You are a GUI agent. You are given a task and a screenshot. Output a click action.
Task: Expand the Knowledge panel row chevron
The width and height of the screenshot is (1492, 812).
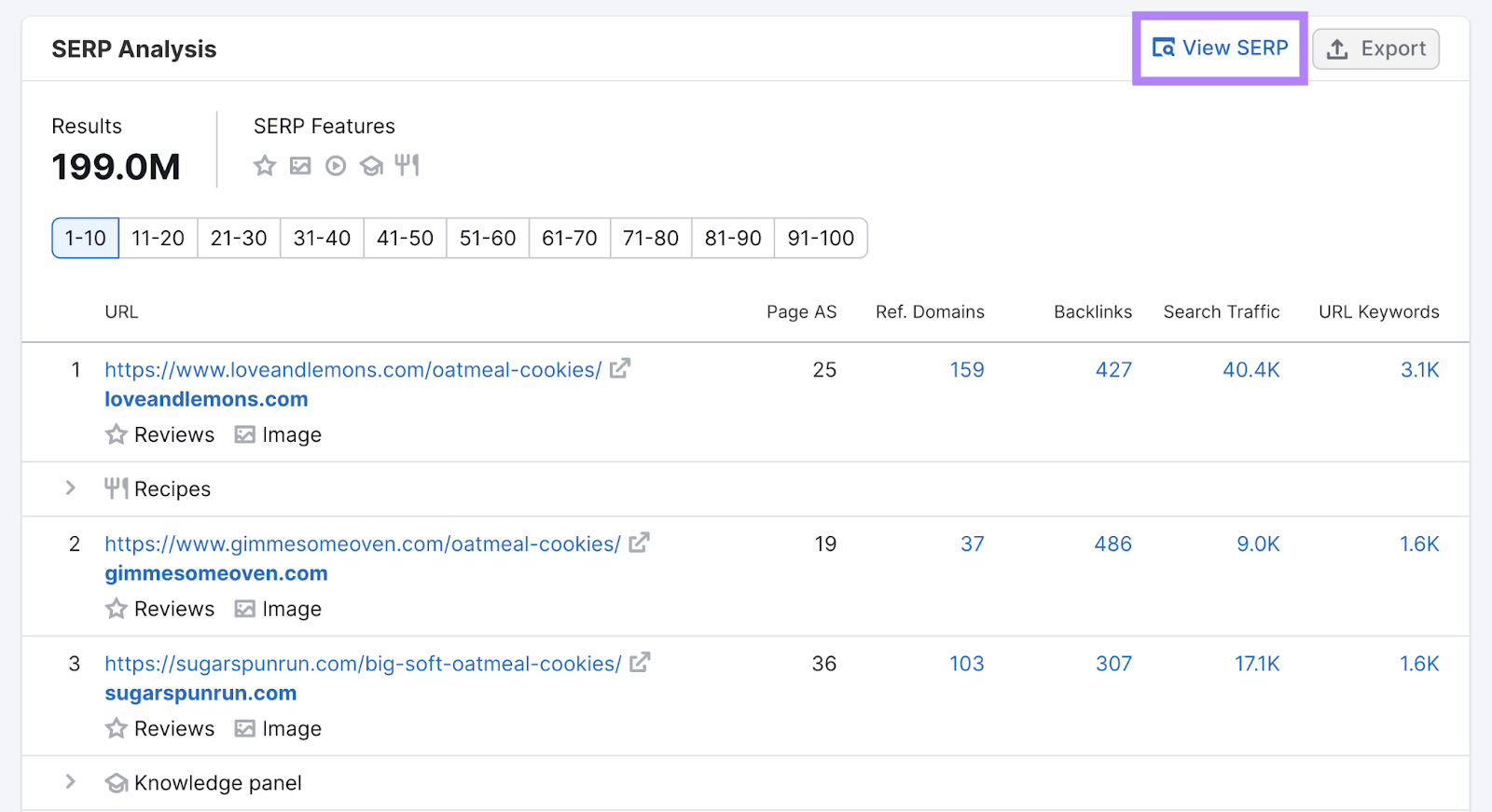(70, 781)
